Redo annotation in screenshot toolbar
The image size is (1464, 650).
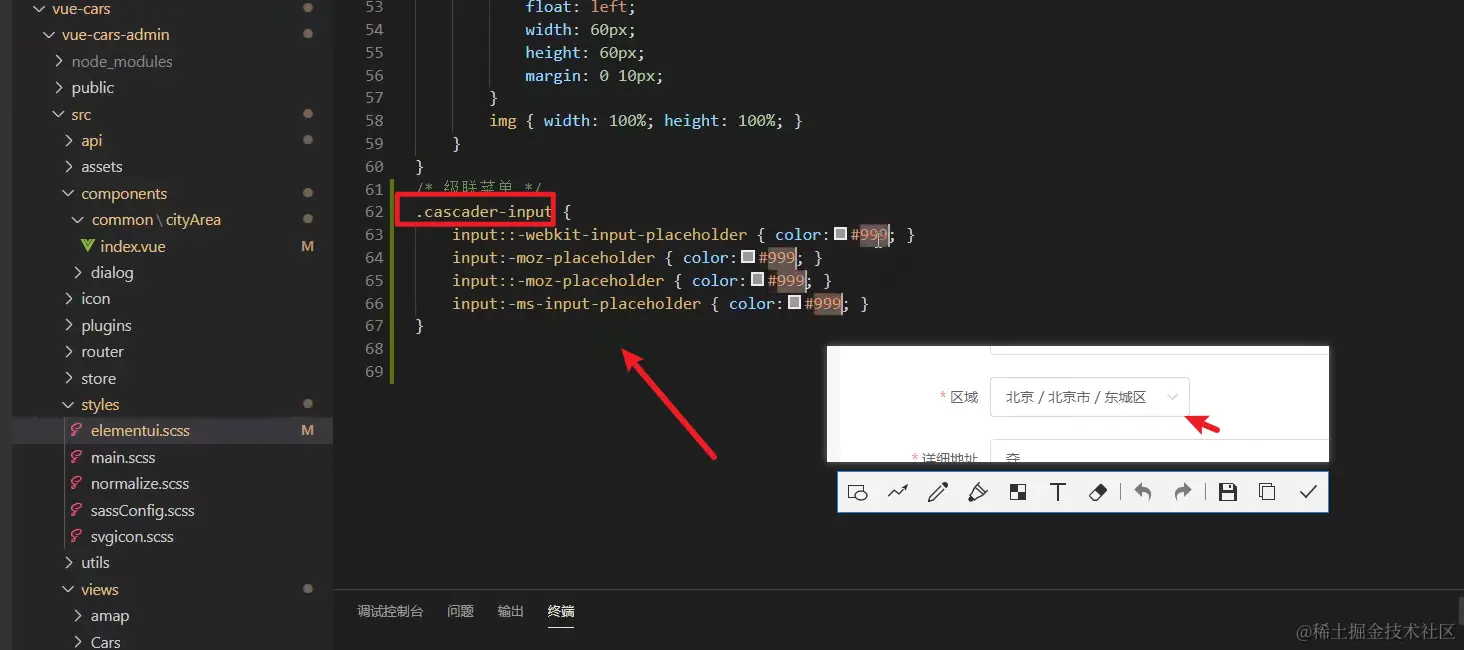point(1183,492)
